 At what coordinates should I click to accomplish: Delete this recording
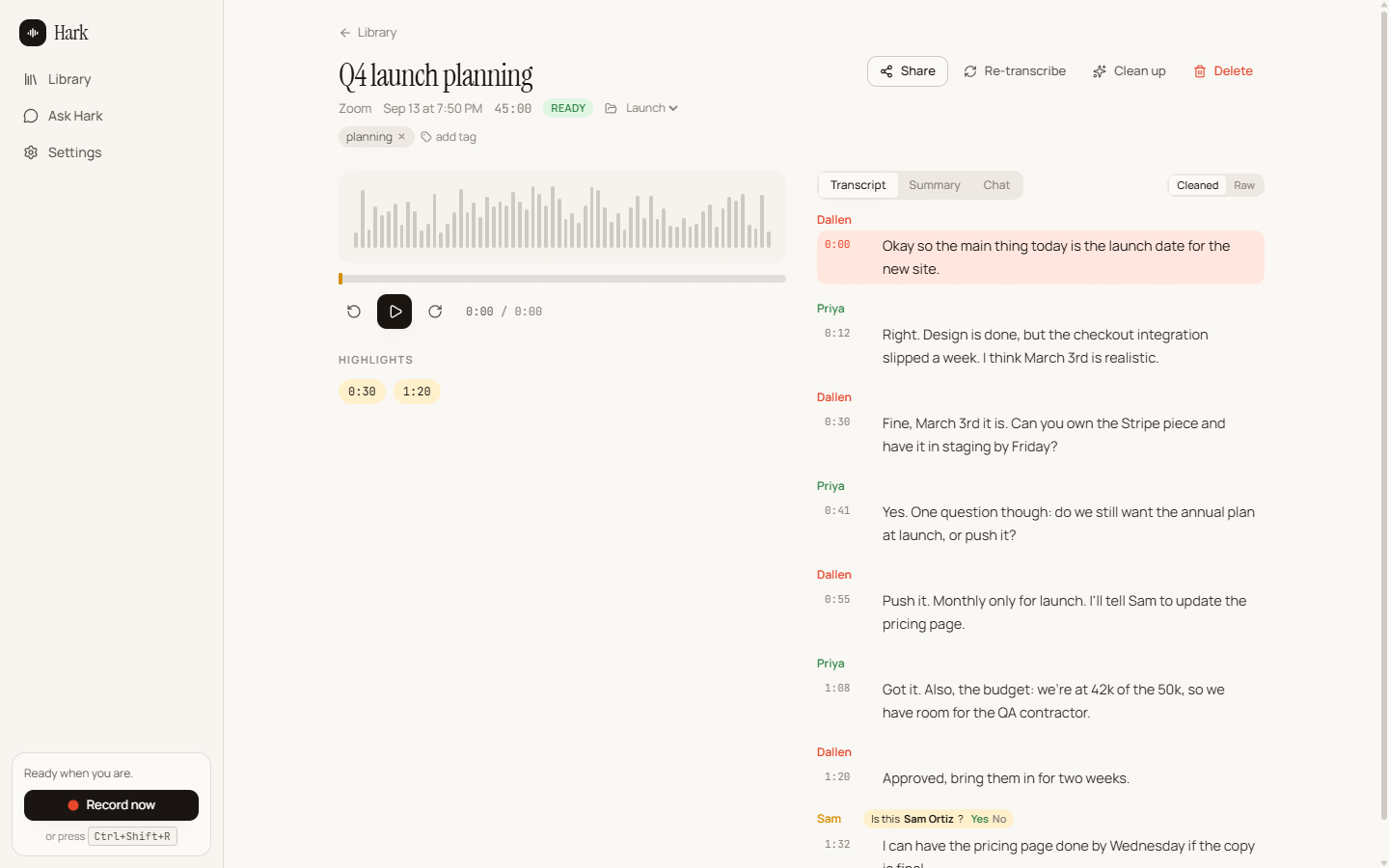click(x=1223, y=71)
